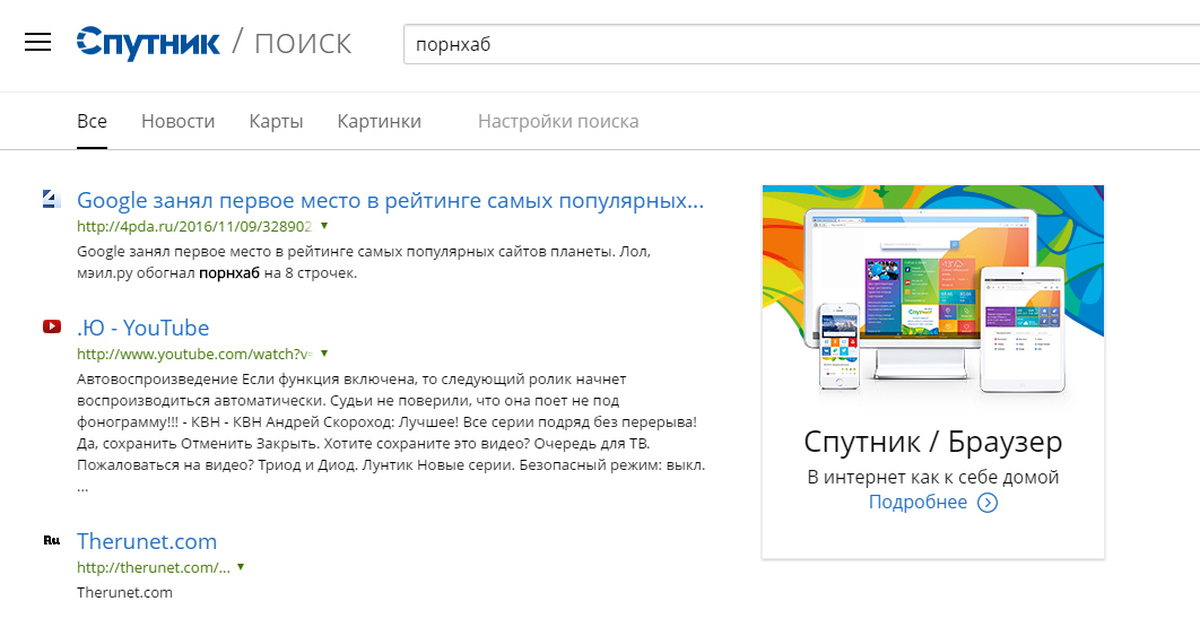Viewport: 1200px width, 628px height.
Task: Switch to the Картинки tab
Action: [x=379, y=121]
